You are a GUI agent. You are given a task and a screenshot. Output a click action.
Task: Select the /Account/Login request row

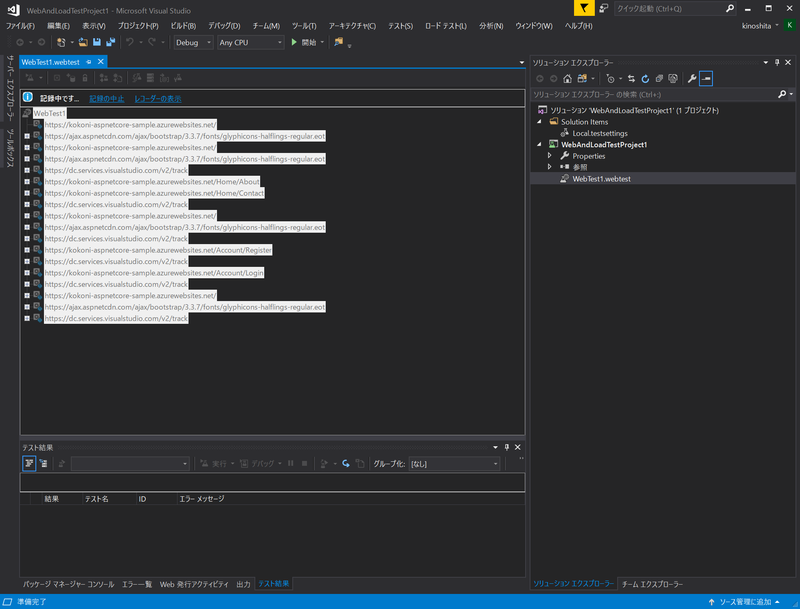tap(154, 273)
